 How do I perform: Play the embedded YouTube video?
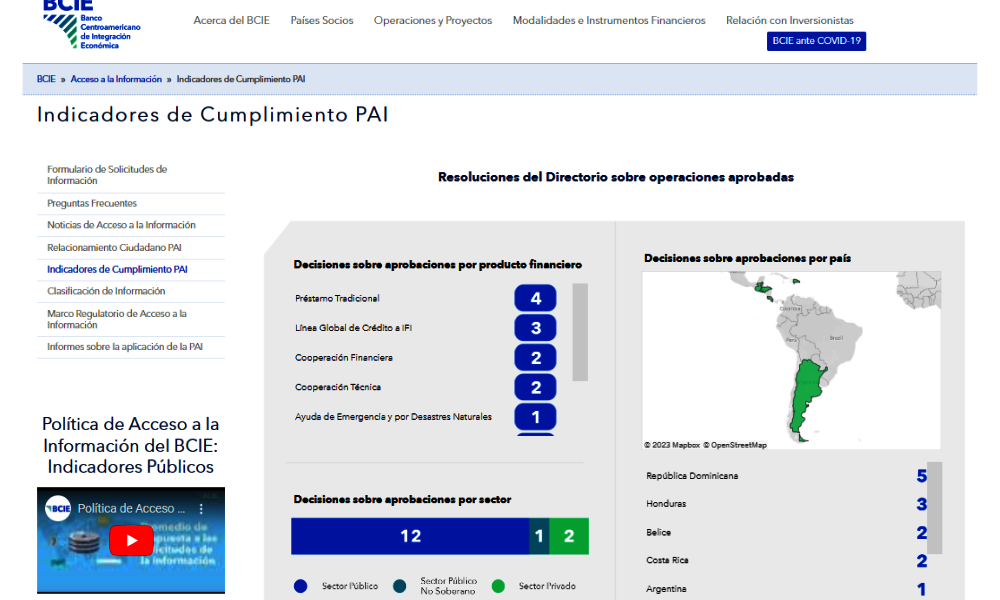[x=131, y=541]
